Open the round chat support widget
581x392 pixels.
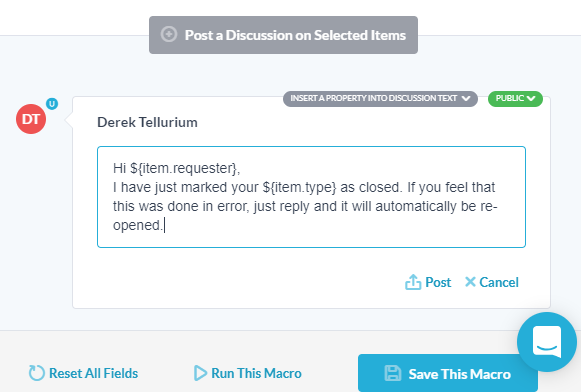547,342
